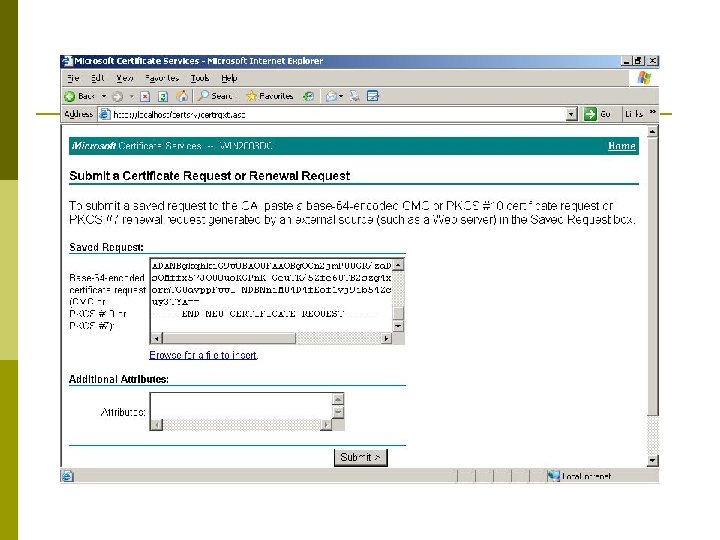The width and height of the screenshot is (720, 540).
Task: Click the Edit page toolbar icon
Action: 373,96
